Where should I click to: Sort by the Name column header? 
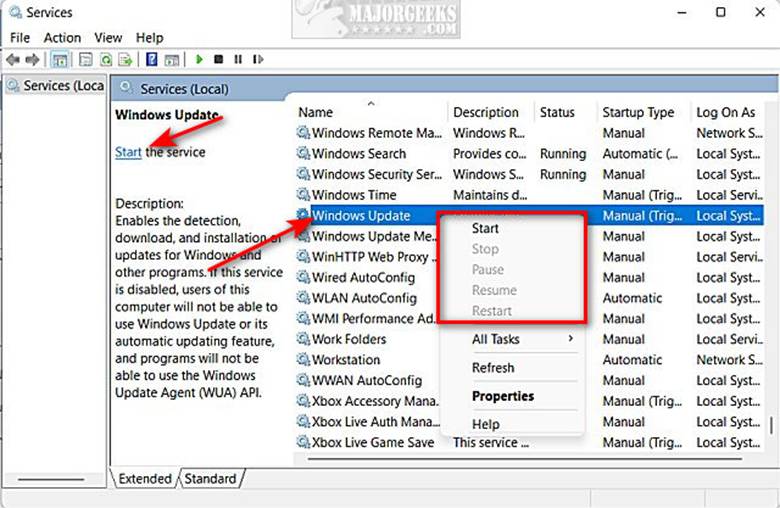371,112
